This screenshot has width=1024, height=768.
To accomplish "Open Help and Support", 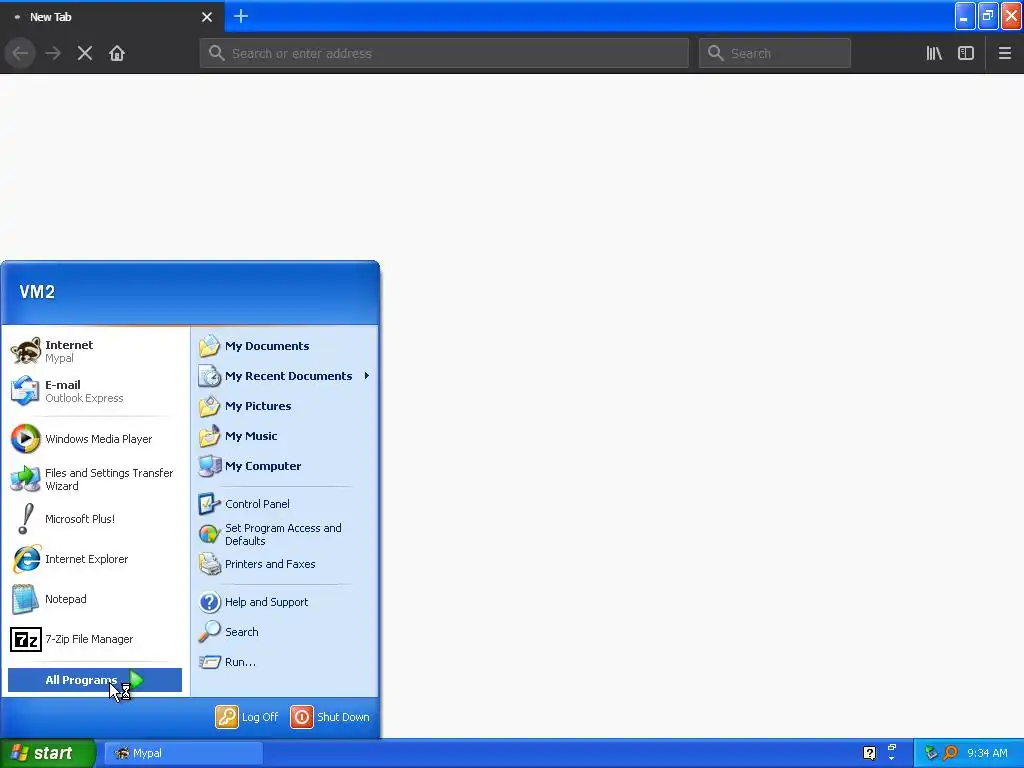I will pyautogui.click(x=285, y=602).
